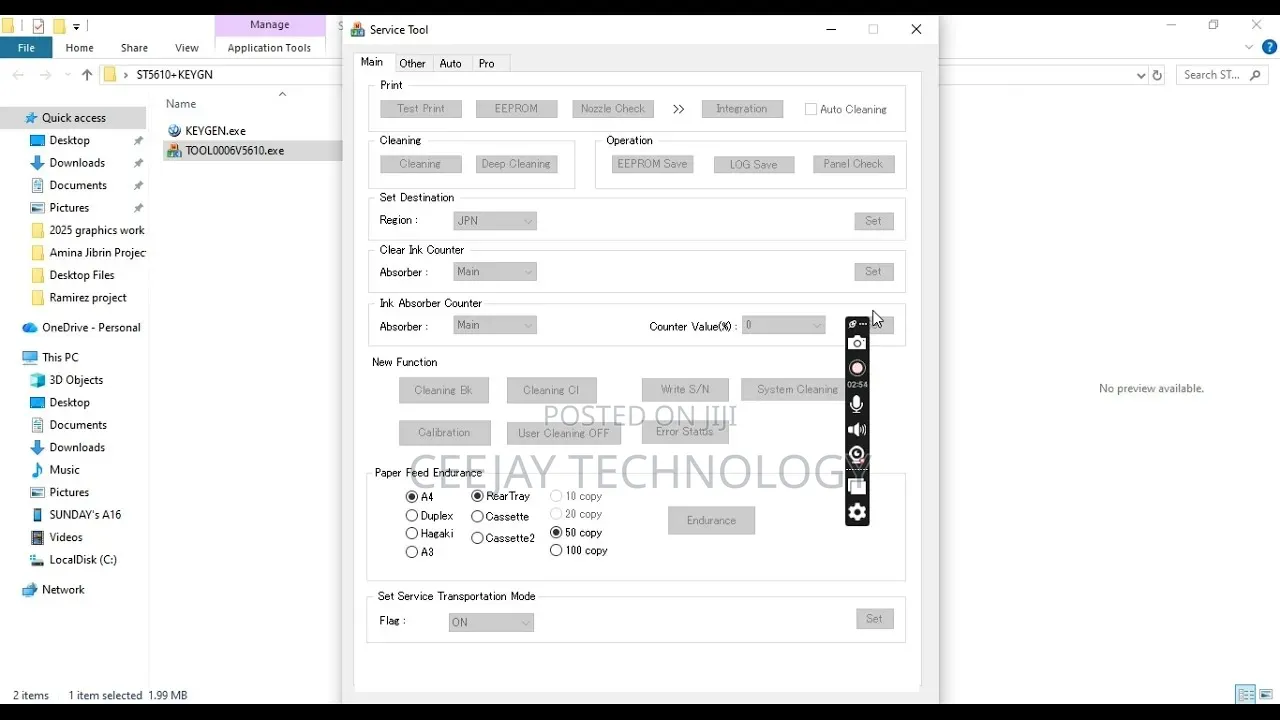Image resolution: width=1280 pixels, height=720 pixels.
Task: Toggle the webcam icon on recorder bar
Action: (x=857, y=456)
